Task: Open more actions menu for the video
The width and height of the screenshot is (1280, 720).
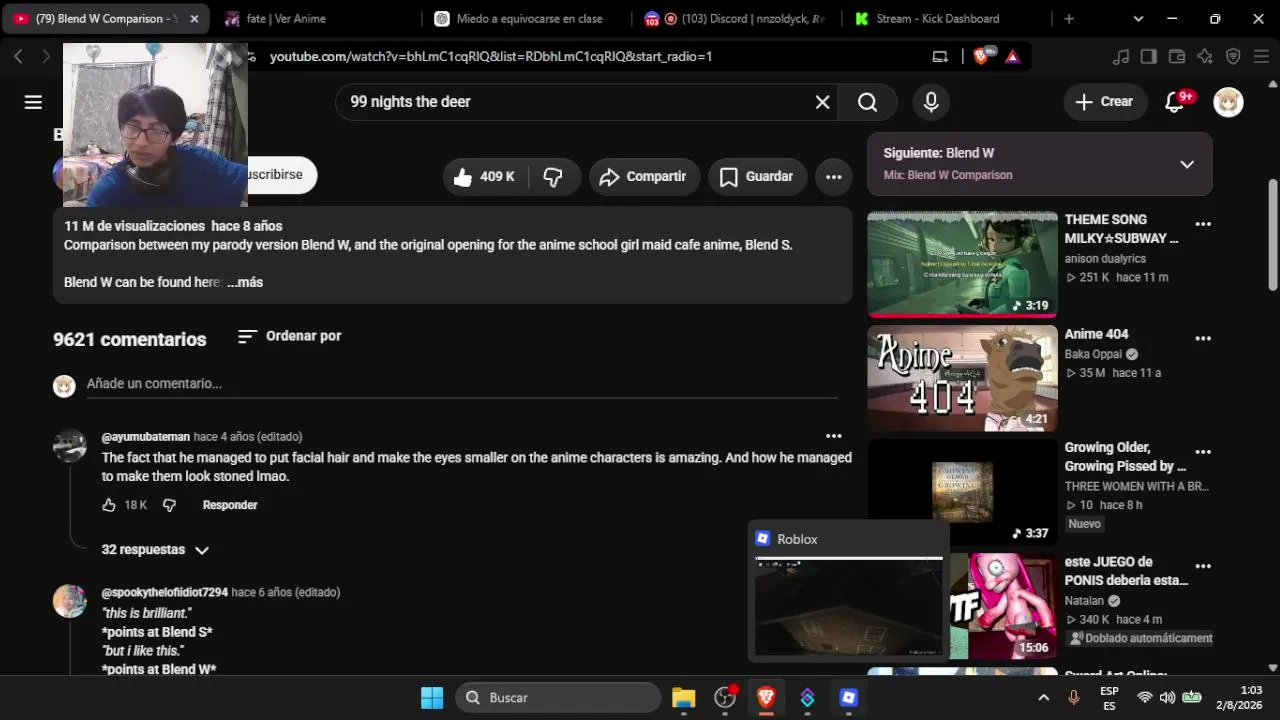Action: [x=833, y=177]
